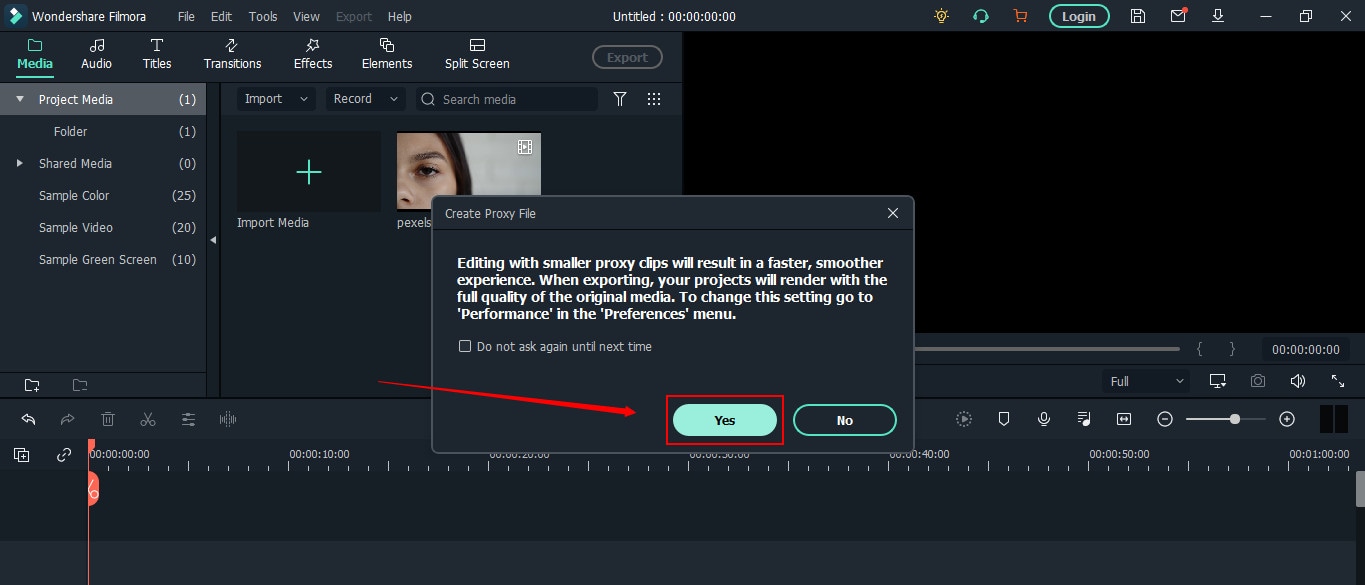Add a marker with shield icon
The image size is (1365, 585).
[x=1004, y=420]
